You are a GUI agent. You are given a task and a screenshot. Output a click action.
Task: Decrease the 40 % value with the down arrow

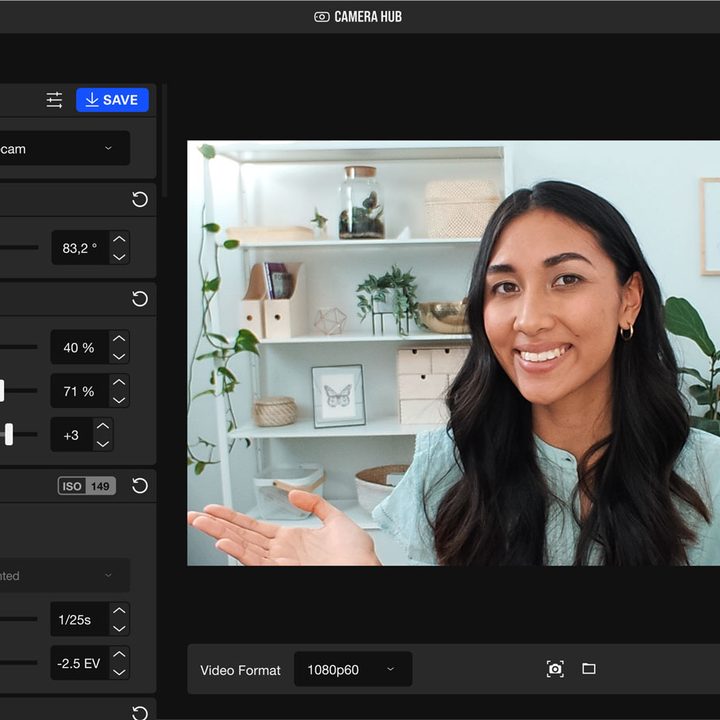click(119, 356)
